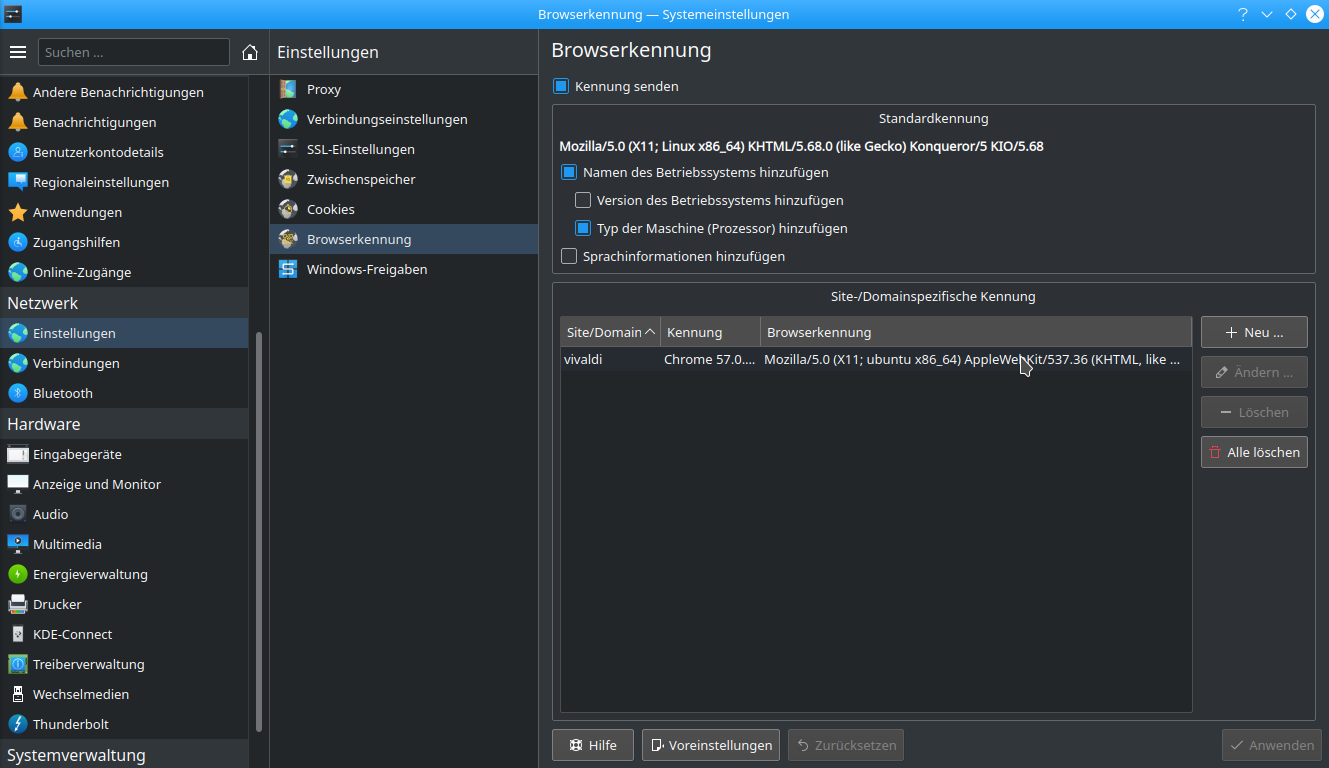Screen dimensions: 1329x768
Task: Restore defaults with Voreinstellungen button
Action: [711, 745]
